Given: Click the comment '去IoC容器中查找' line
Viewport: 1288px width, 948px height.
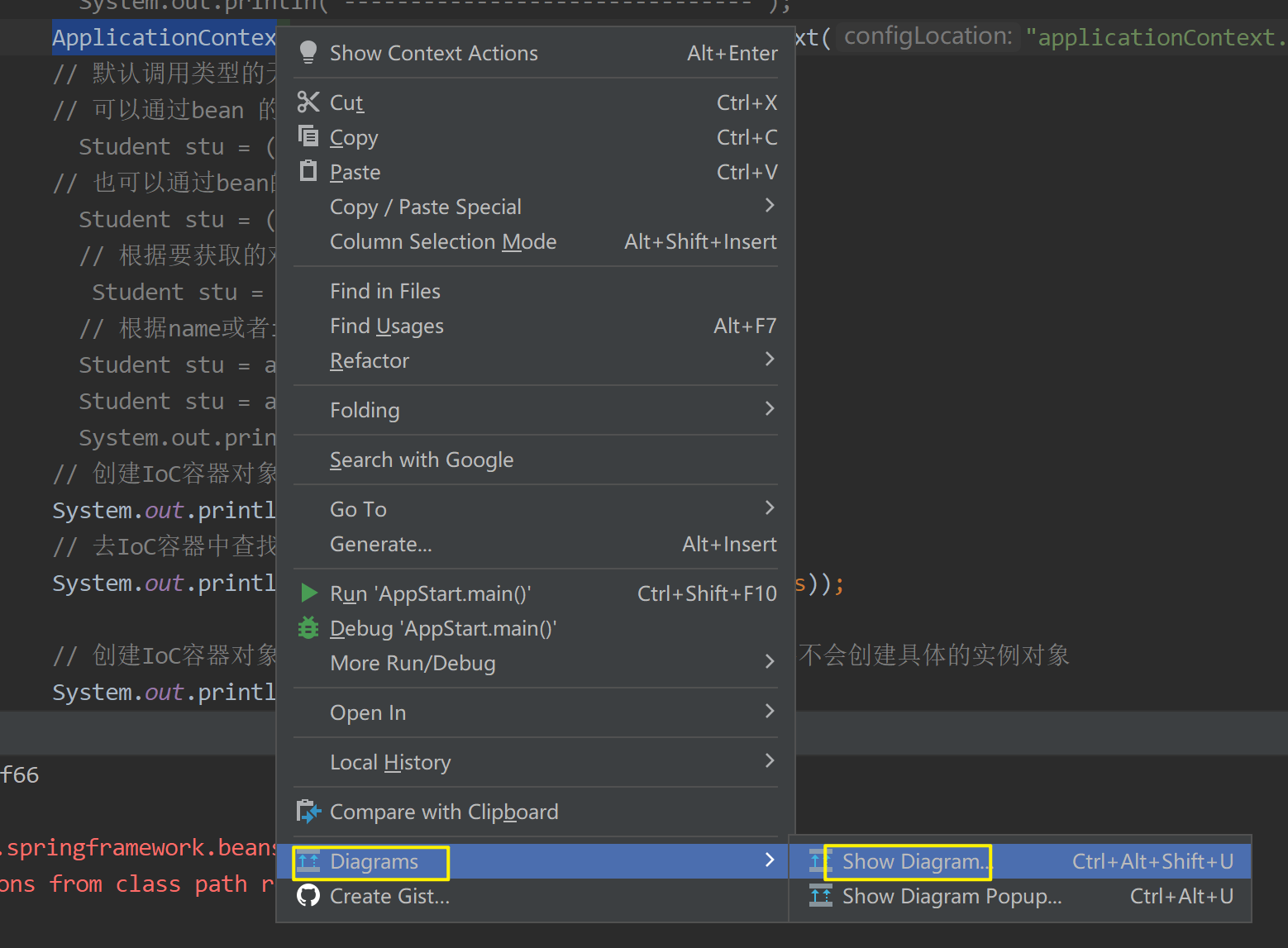Looking at the screenshot, I should coord(165,545).
